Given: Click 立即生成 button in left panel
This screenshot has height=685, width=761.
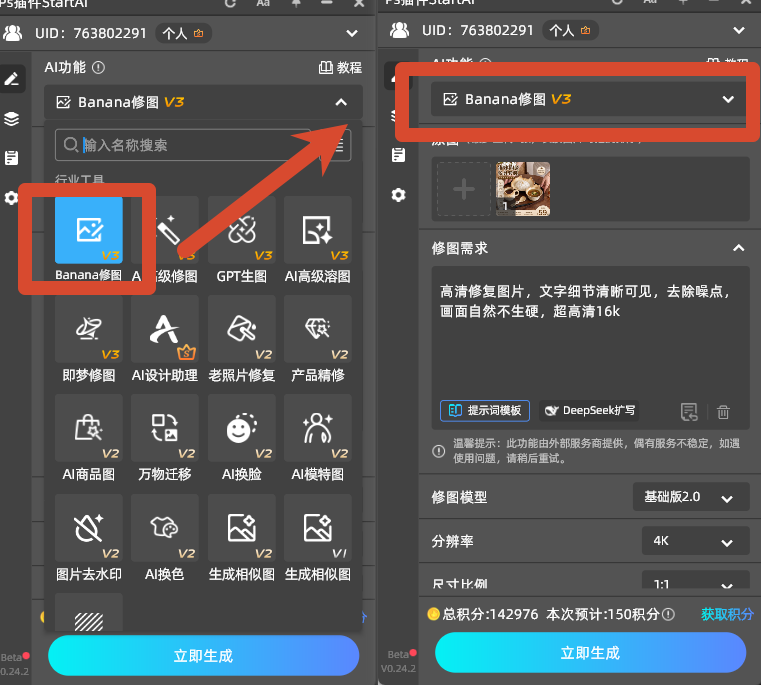Looking at the screenshot, I should tap(203, 655).
